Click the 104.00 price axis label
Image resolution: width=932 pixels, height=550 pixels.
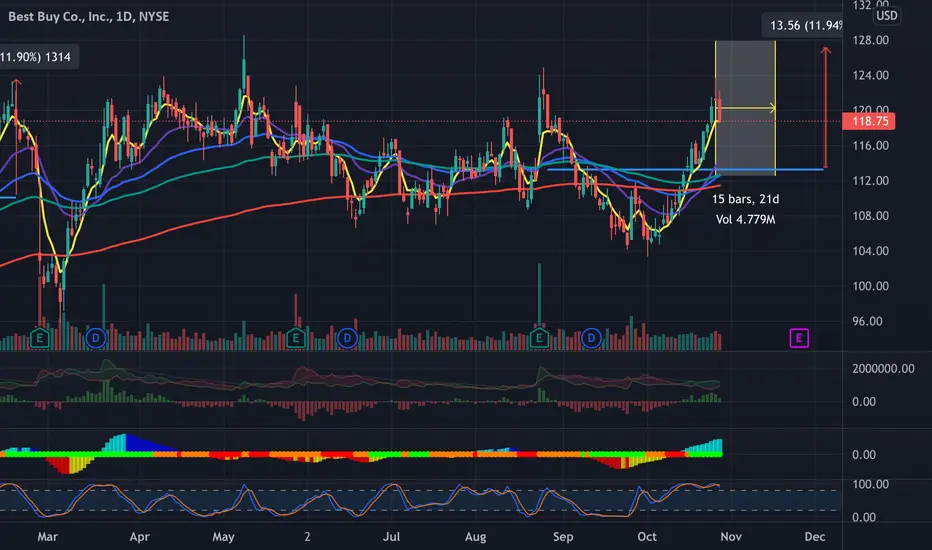point(870,251)
